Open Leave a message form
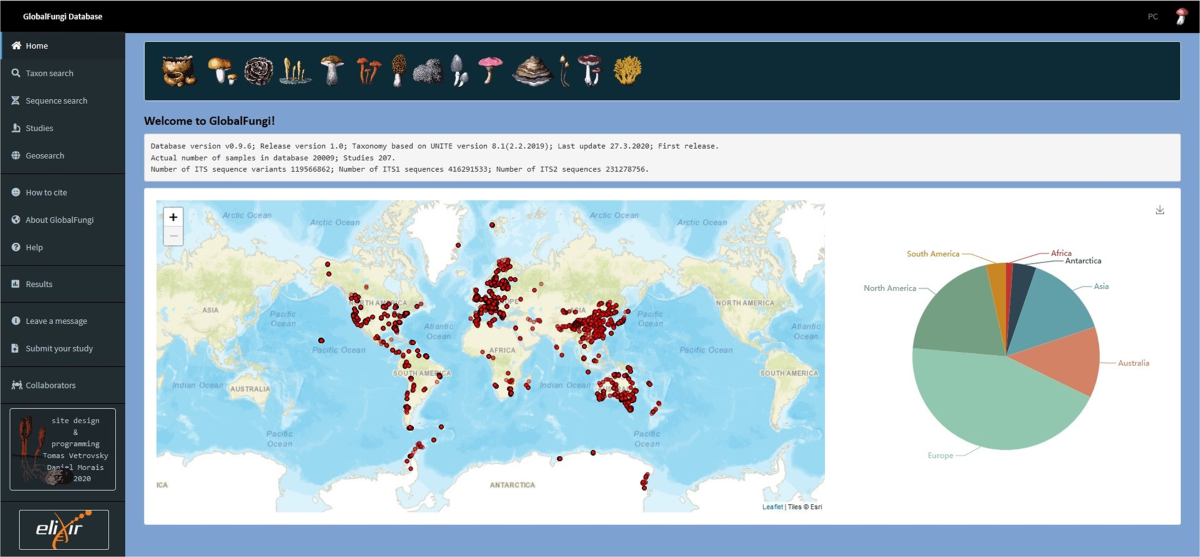 pyautogui.click(x=56, y=321)
